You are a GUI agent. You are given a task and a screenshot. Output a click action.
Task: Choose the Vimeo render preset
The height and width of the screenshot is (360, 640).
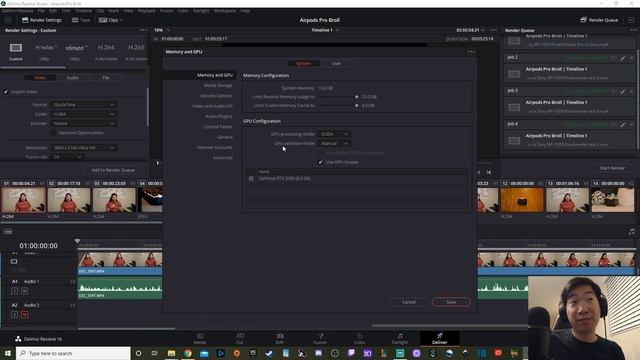[x=75, y=48]
